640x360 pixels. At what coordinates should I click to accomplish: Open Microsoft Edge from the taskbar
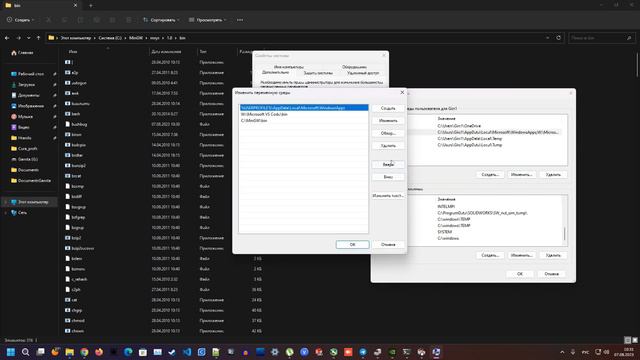(x=128, y=352)
